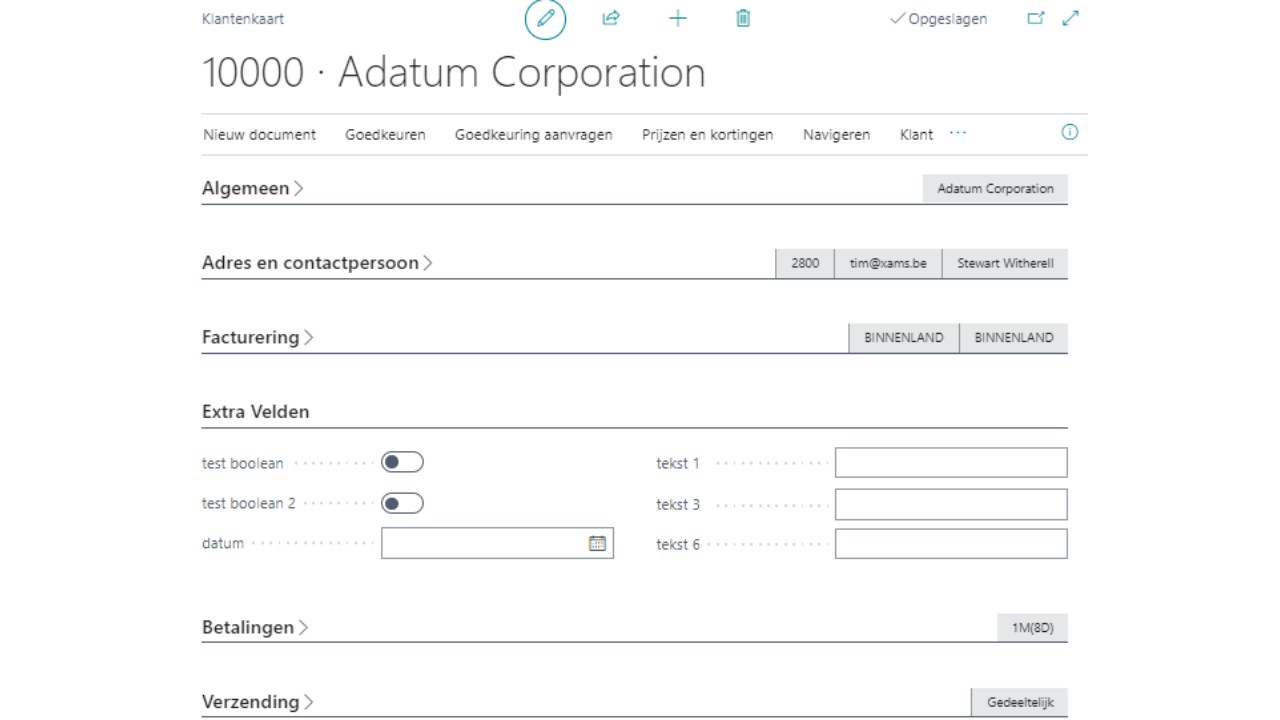Click Goedkeuring aanvragen action
The image size is (1280, 720).
(x=533, y=135)
